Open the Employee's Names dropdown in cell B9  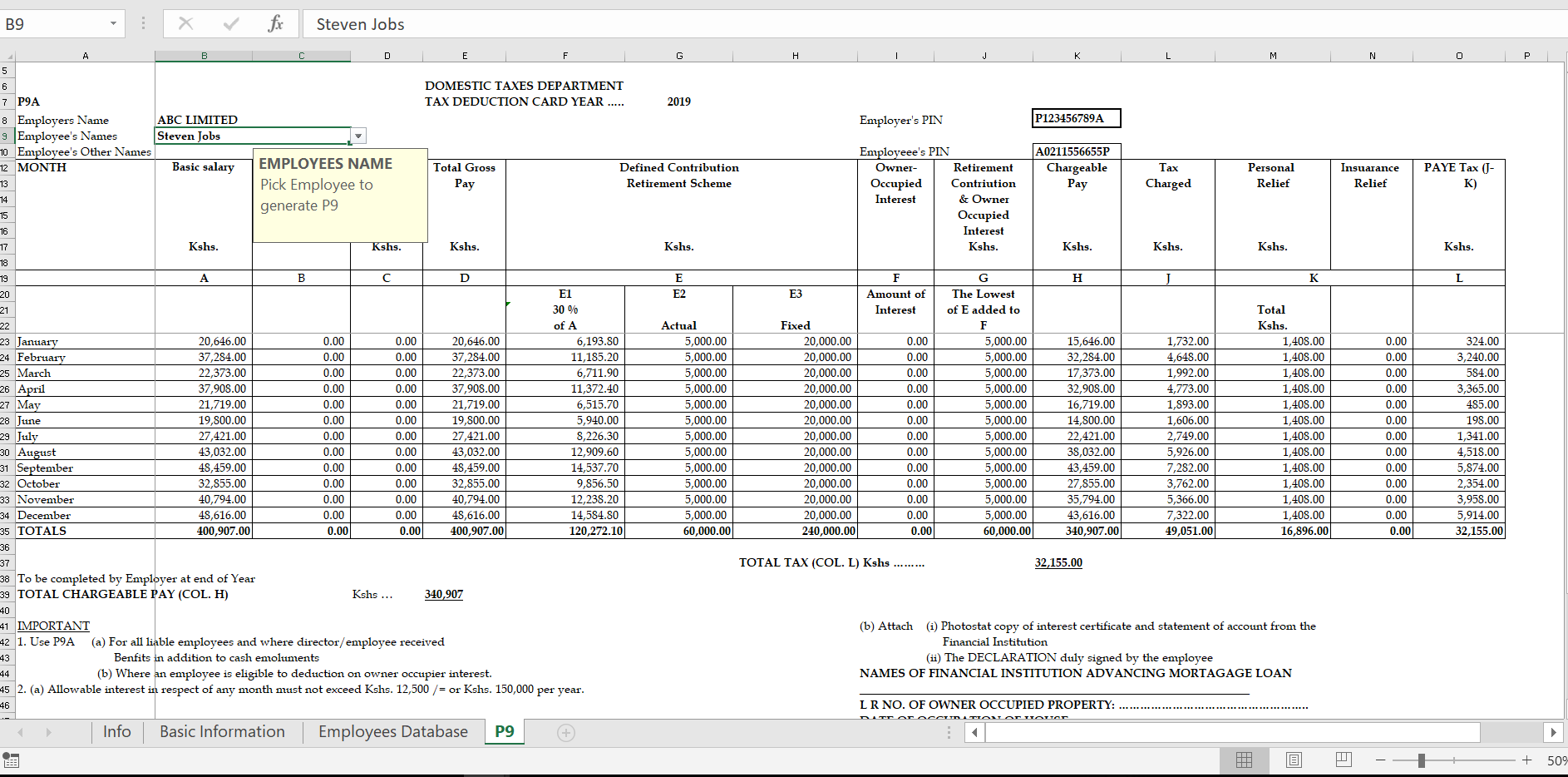pos(358,135)
